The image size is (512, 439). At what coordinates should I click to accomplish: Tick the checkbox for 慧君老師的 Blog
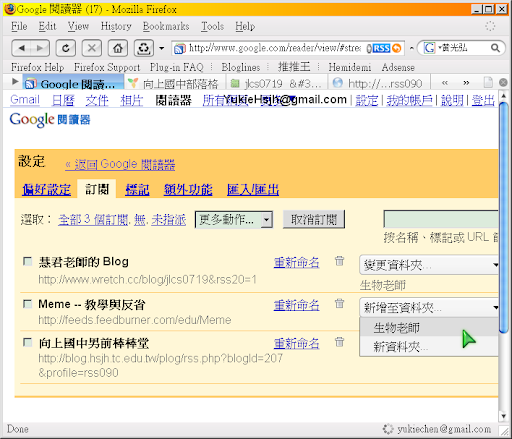pos(27,261)
